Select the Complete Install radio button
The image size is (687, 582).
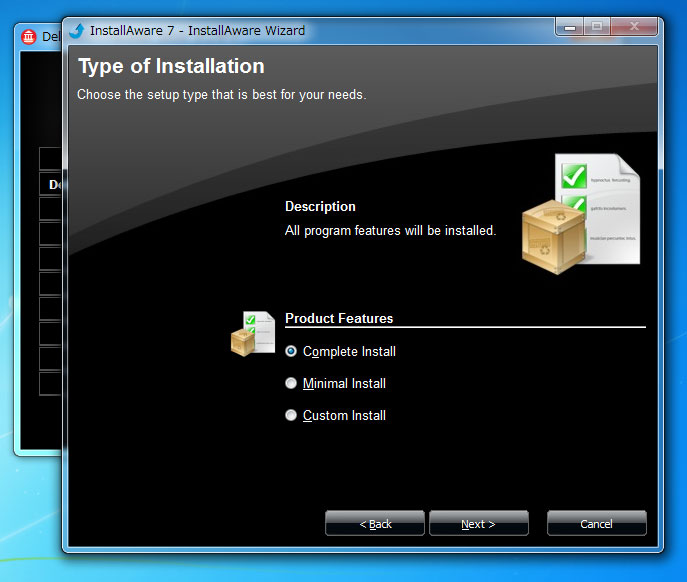pos(291,351)
